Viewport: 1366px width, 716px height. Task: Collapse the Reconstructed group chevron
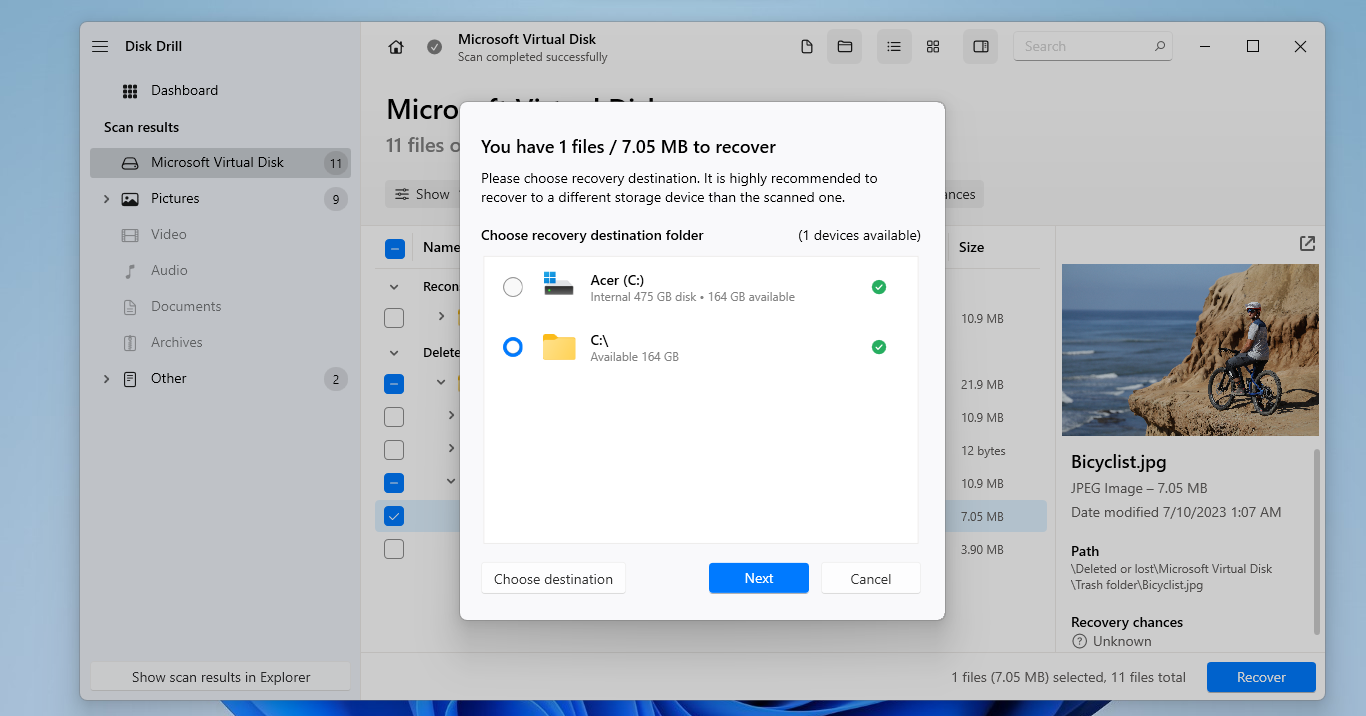[394, 286]
